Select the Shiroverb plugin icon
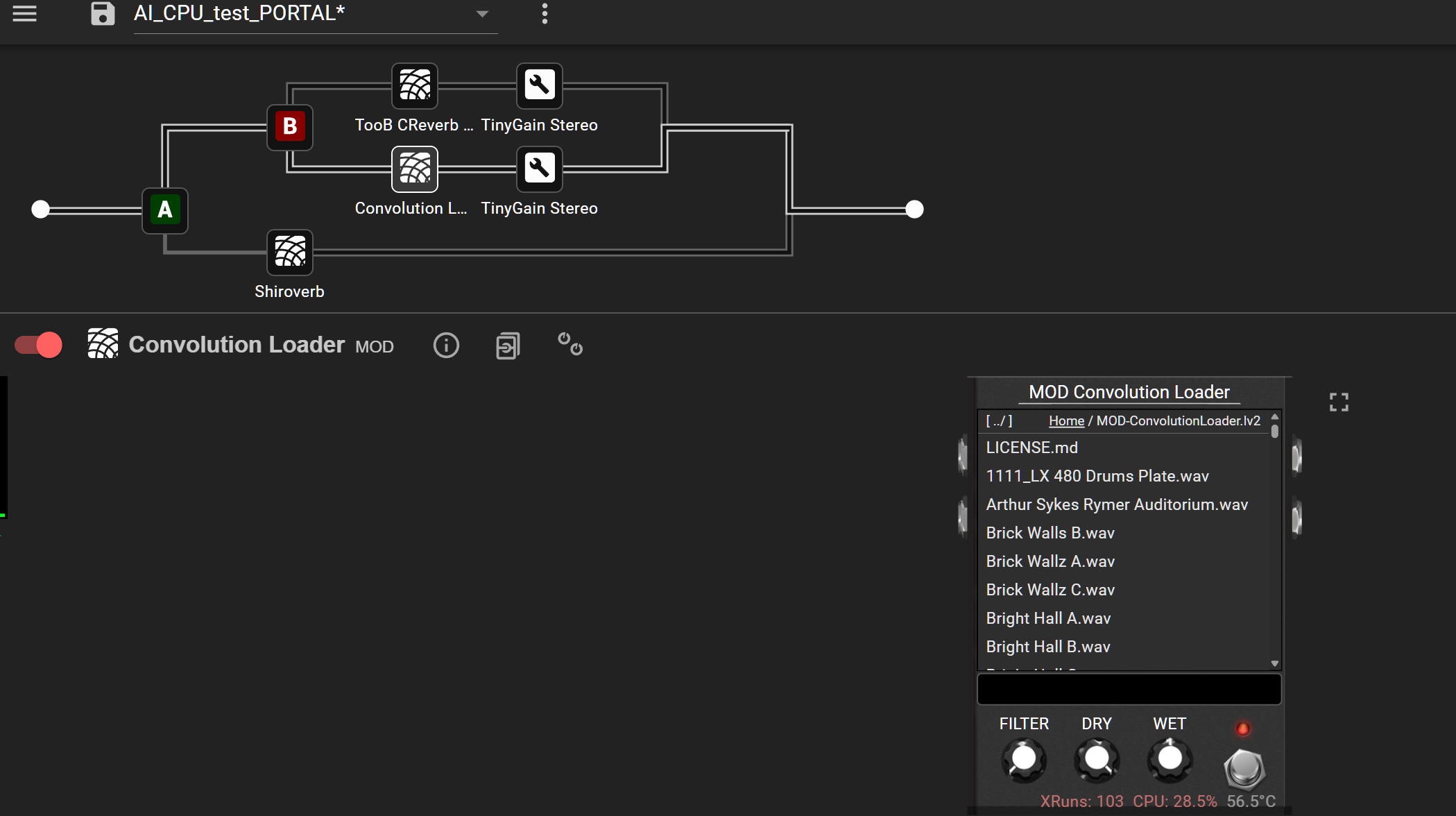 point(290,253)
